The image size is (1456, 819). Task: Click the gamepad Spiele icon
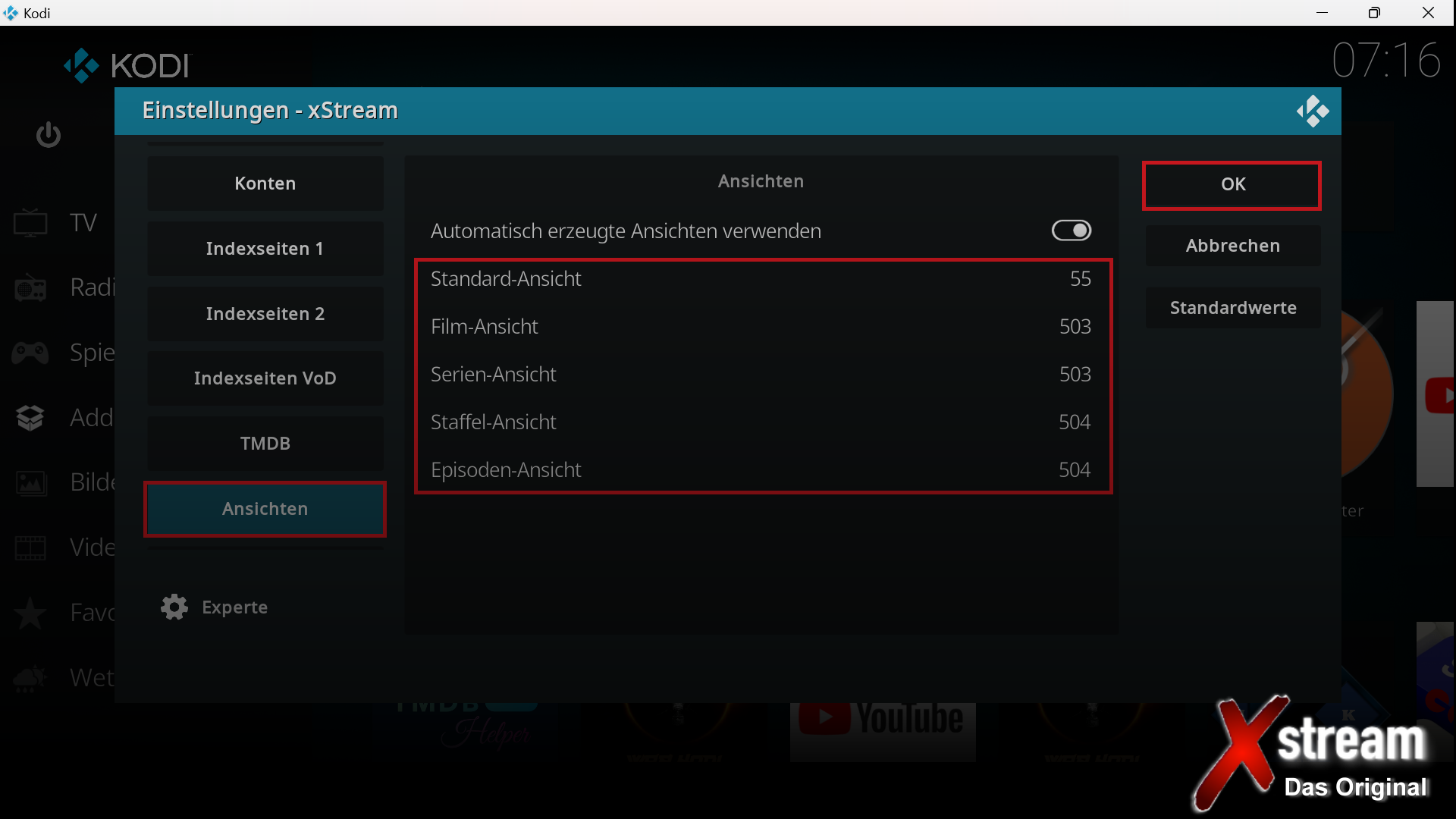coord(30,353)
